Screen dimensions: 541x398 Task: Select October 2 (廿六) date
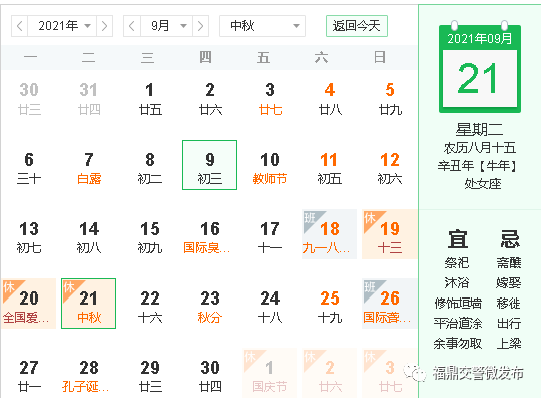[x=330, y=374]
